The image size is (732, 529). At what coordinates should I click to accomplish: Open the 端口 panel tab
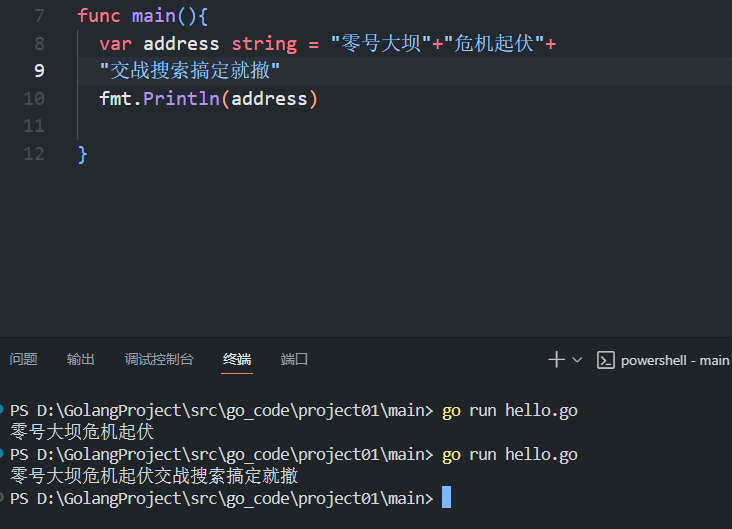point(295,359)
